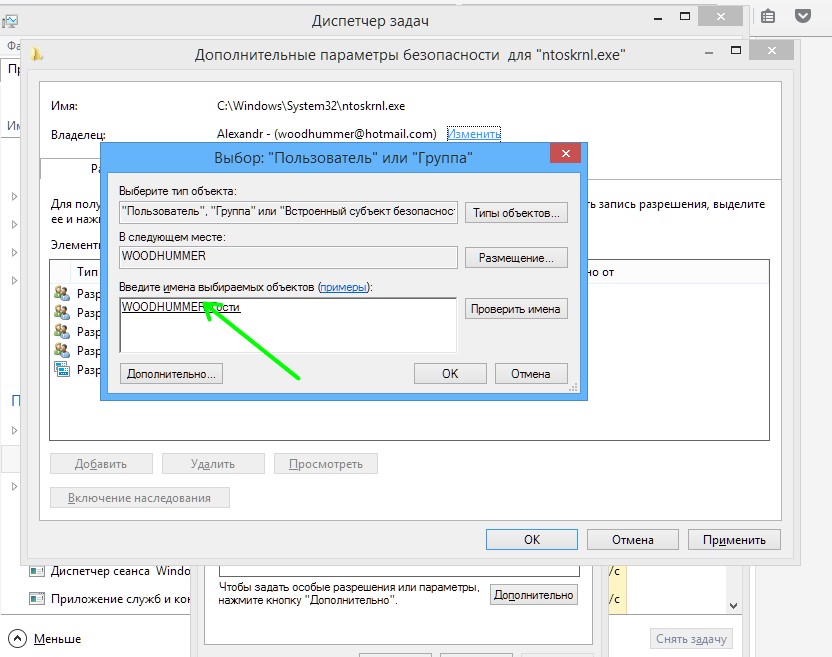
Task: Click the Приложение служб process icon
Action: pyautogui.click(x=37, y=599)
